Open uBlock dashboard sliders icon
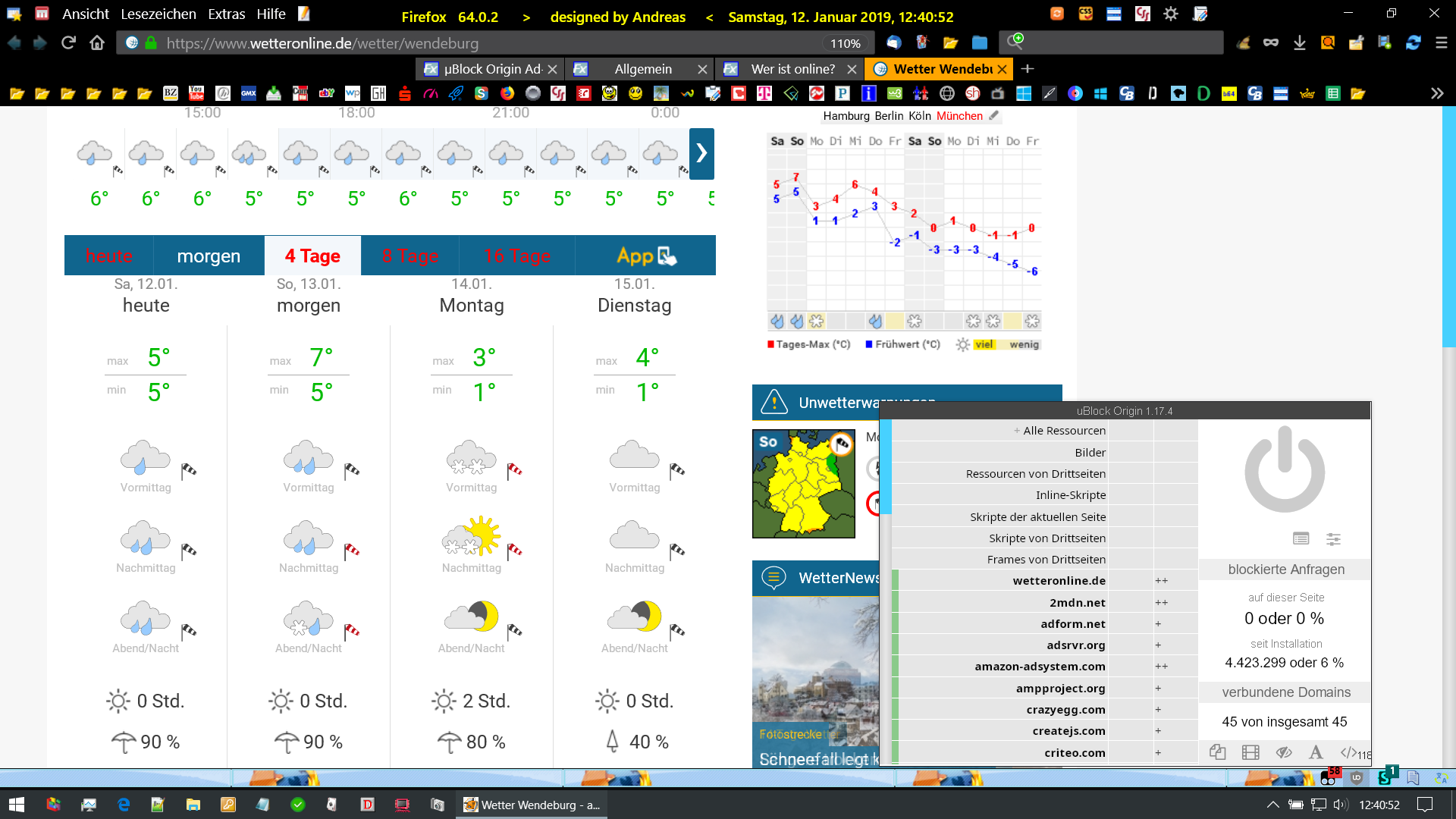The height and width of the screenshot is (819, 1456). click(x=1333, y=538)
